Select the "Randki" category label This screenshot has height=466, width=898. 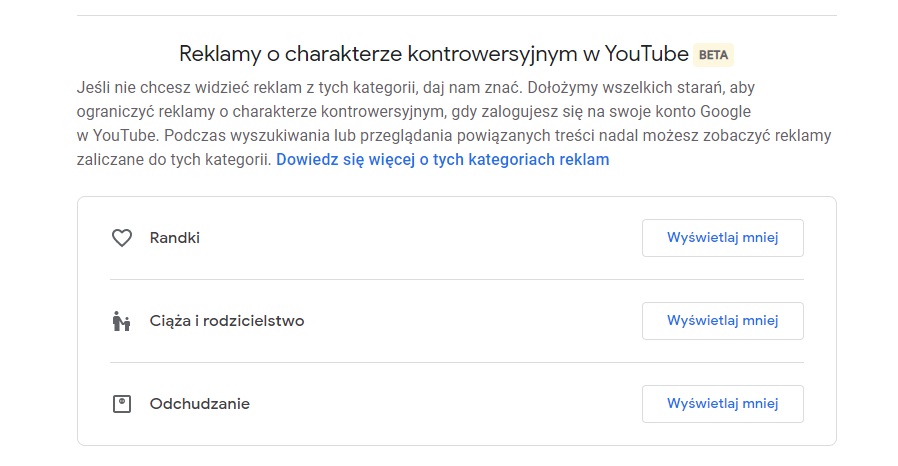point(175,238)
